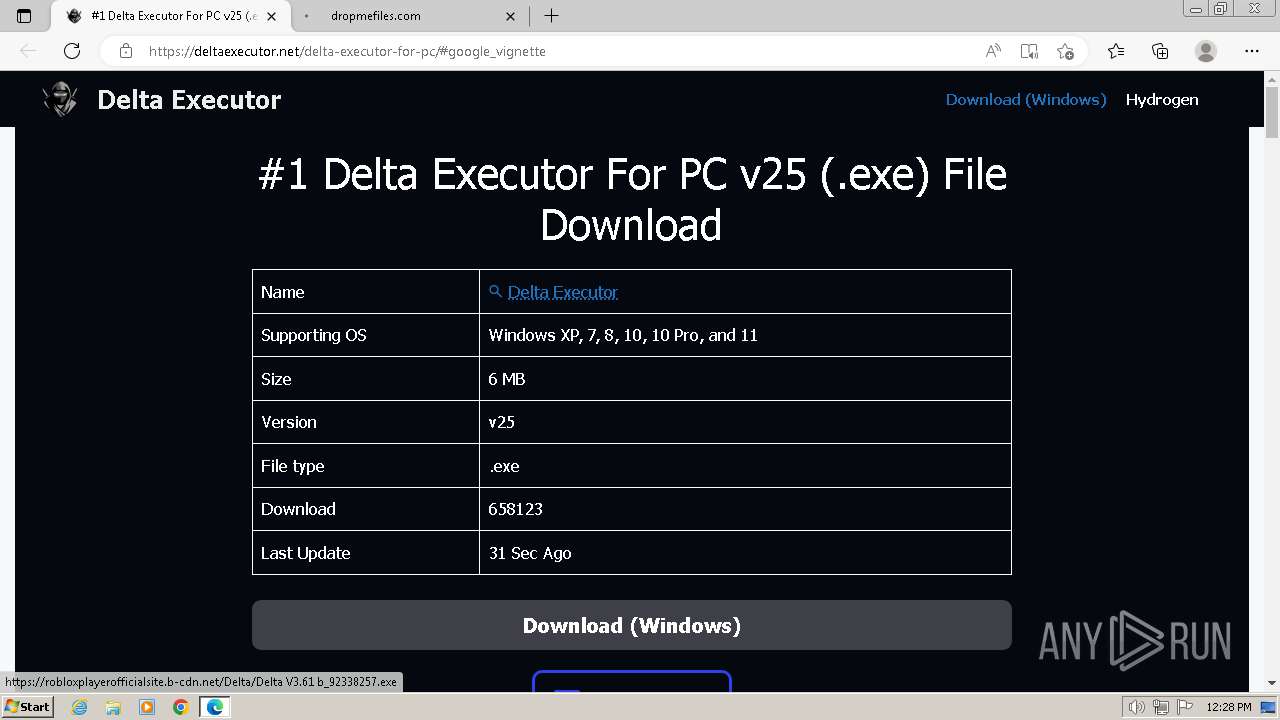This screenshot has width=1280, height=720.
Task: Open the Favorites list
Action: (1116, 51)
